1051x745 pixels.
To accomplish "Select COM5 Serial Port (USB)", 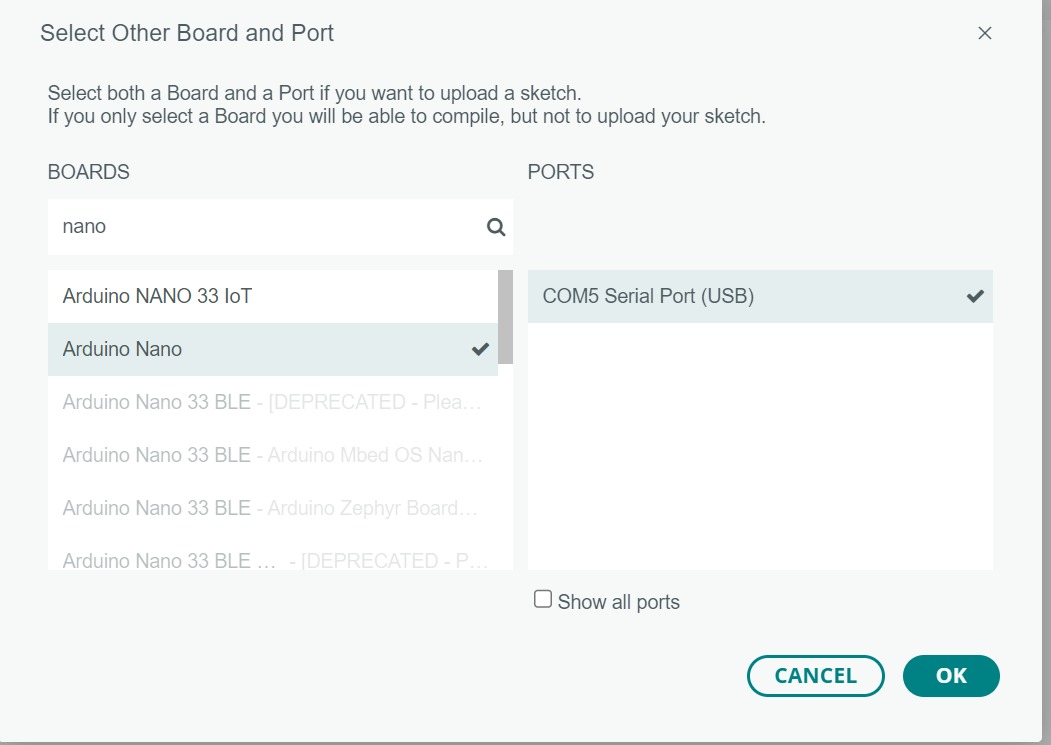I will 648,296.
